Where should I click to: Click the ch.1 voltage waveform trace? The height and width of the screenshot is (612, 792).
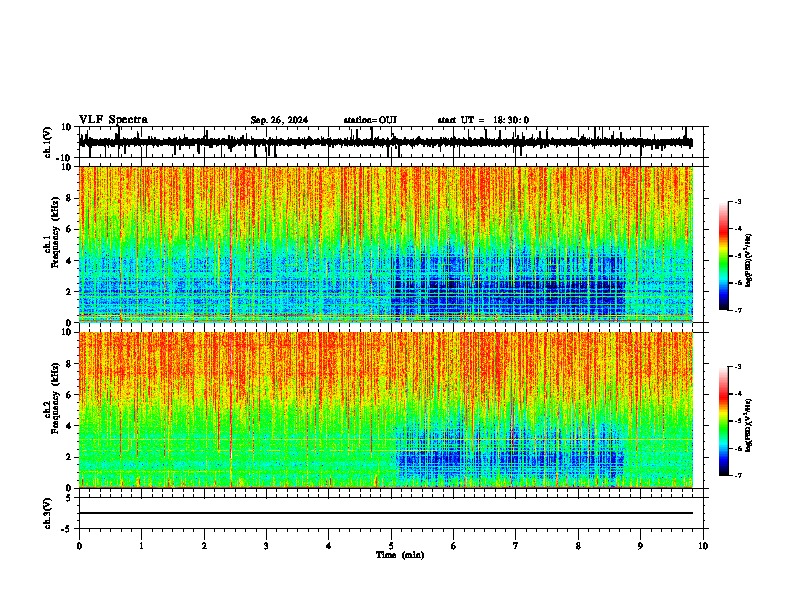point(386,142)
